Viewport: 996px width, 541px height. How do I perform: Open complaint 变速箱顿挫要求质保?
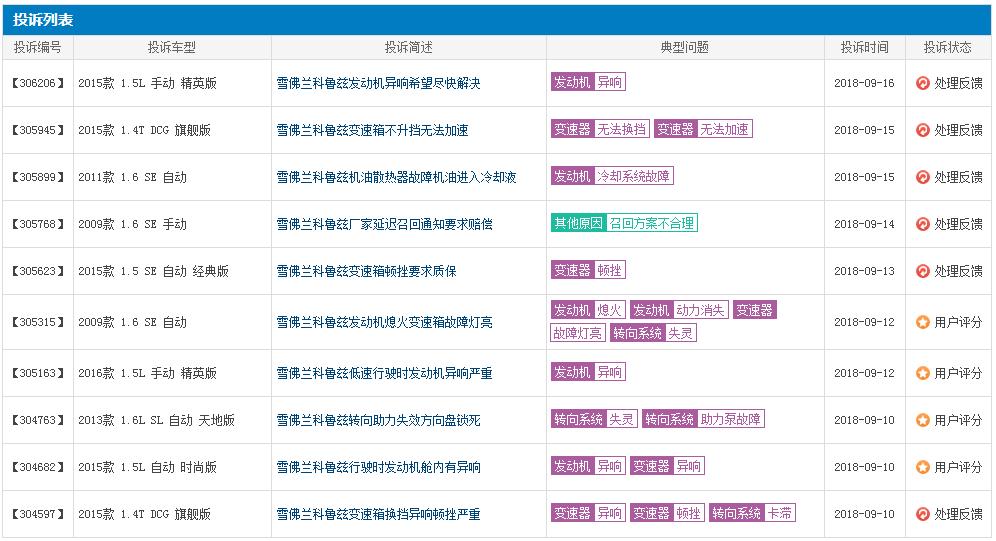[367, 271]
